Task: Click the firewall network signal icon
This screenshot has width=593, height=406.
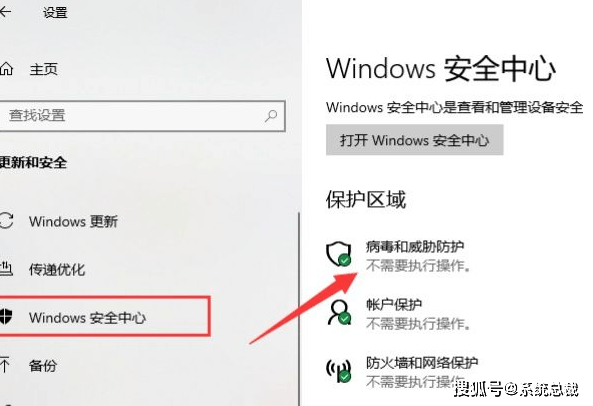Action: [338, 370]
